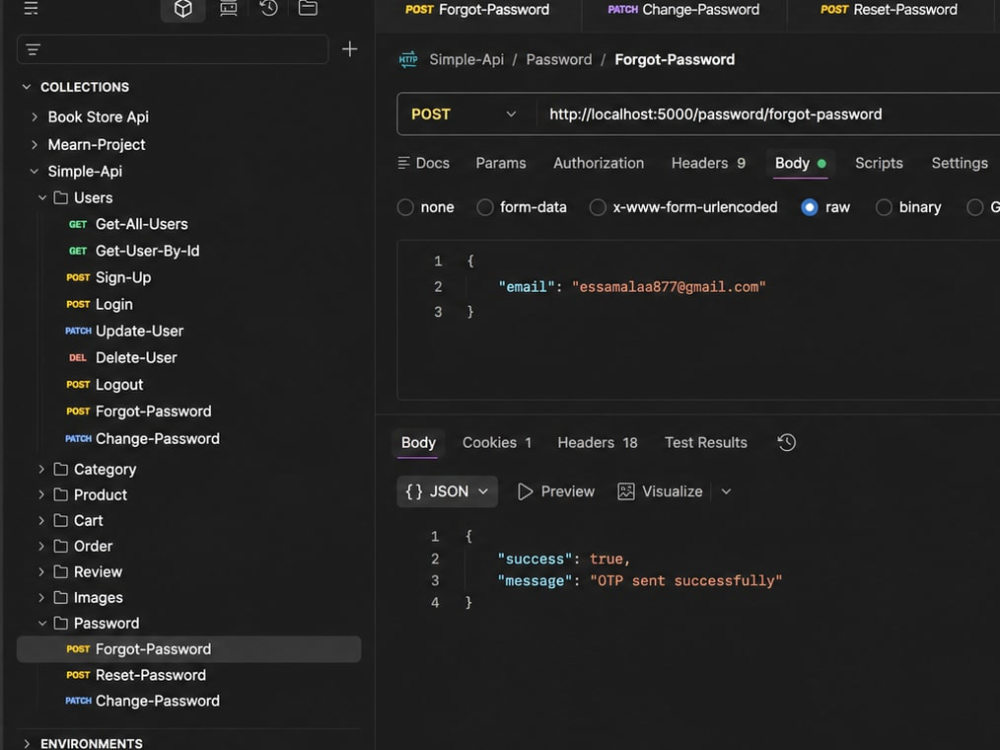1000x750 pixels.
Task: Click the Order folder icon
Action: pos(61,546)
